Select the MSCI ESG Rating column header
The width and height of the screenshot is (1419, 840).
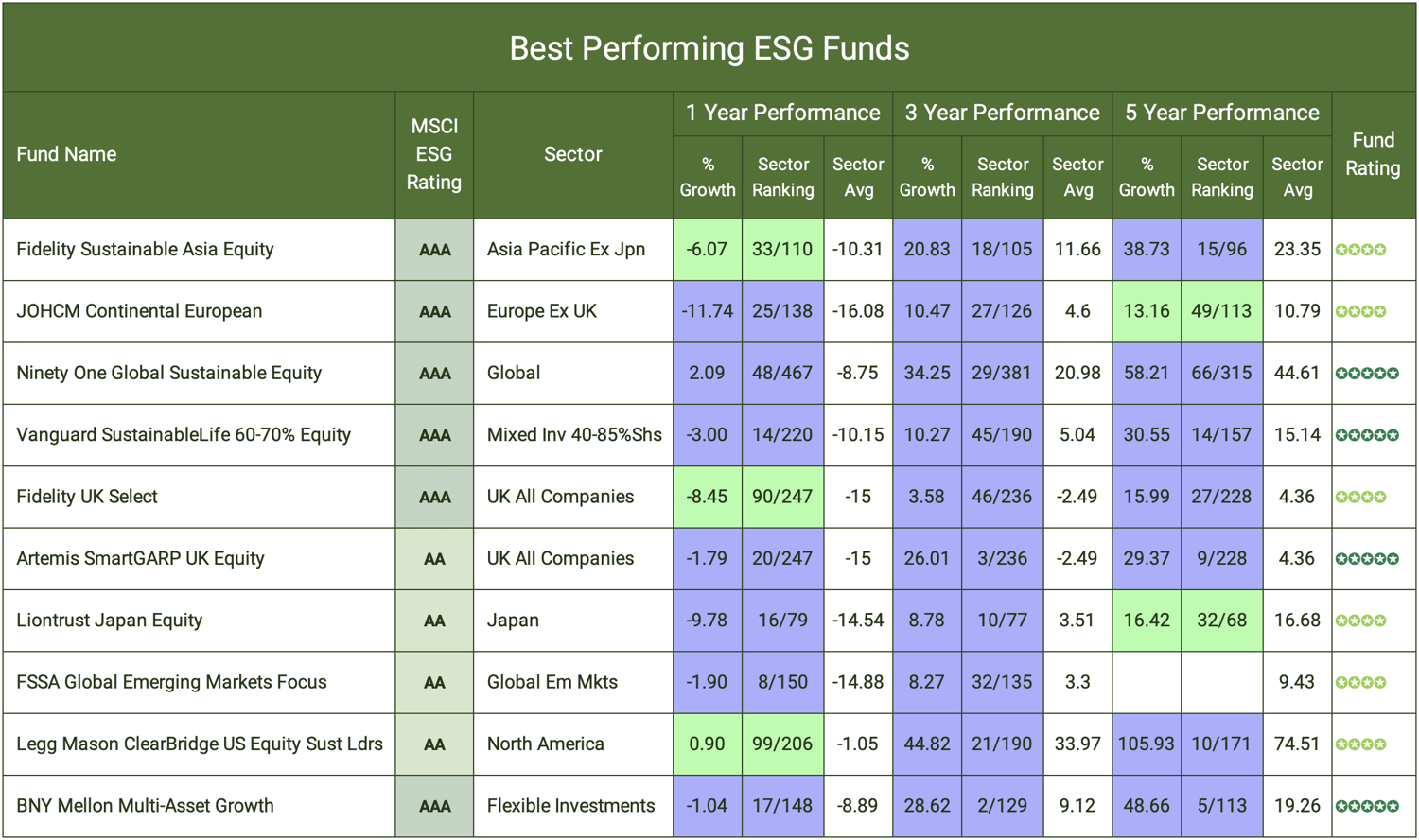[x=434, y=154]
